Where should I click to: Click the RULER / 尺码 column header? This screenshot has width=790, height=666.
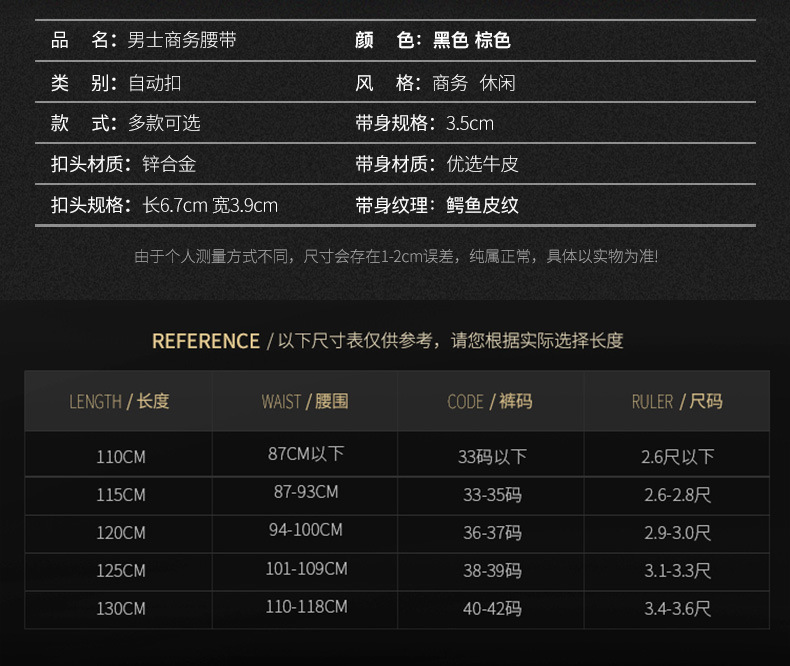point(677,402)
